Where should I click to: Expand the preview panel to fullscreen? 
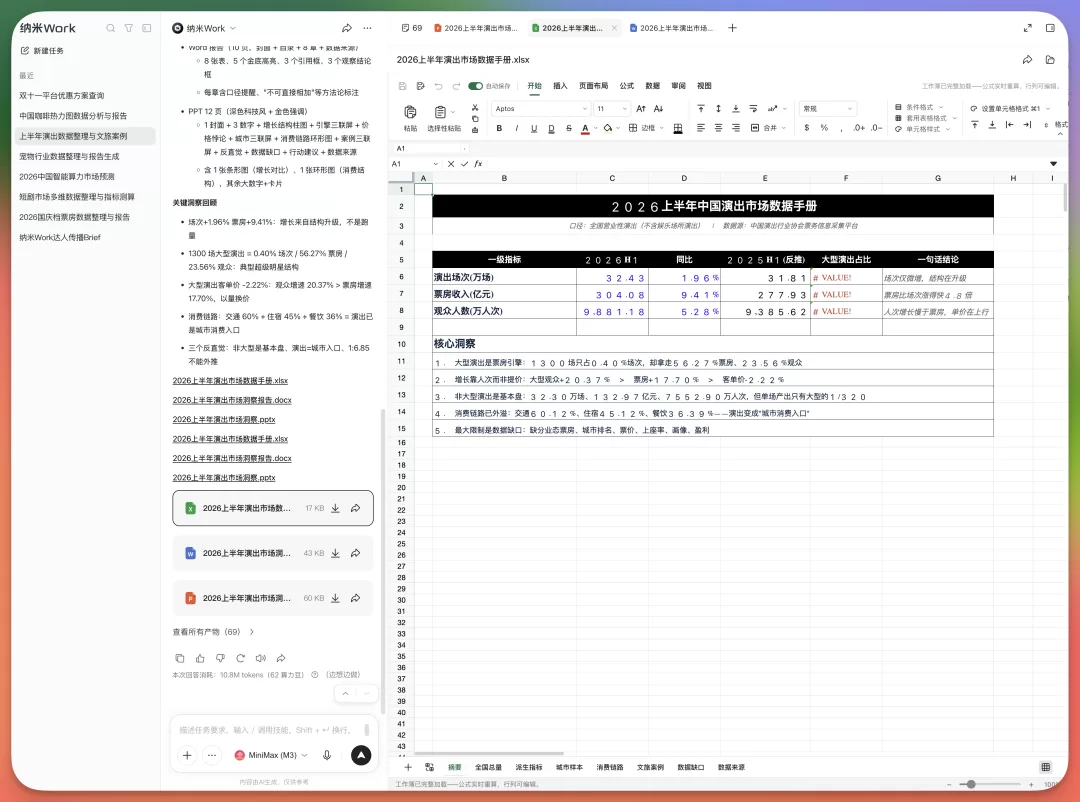click(1028, 28)
